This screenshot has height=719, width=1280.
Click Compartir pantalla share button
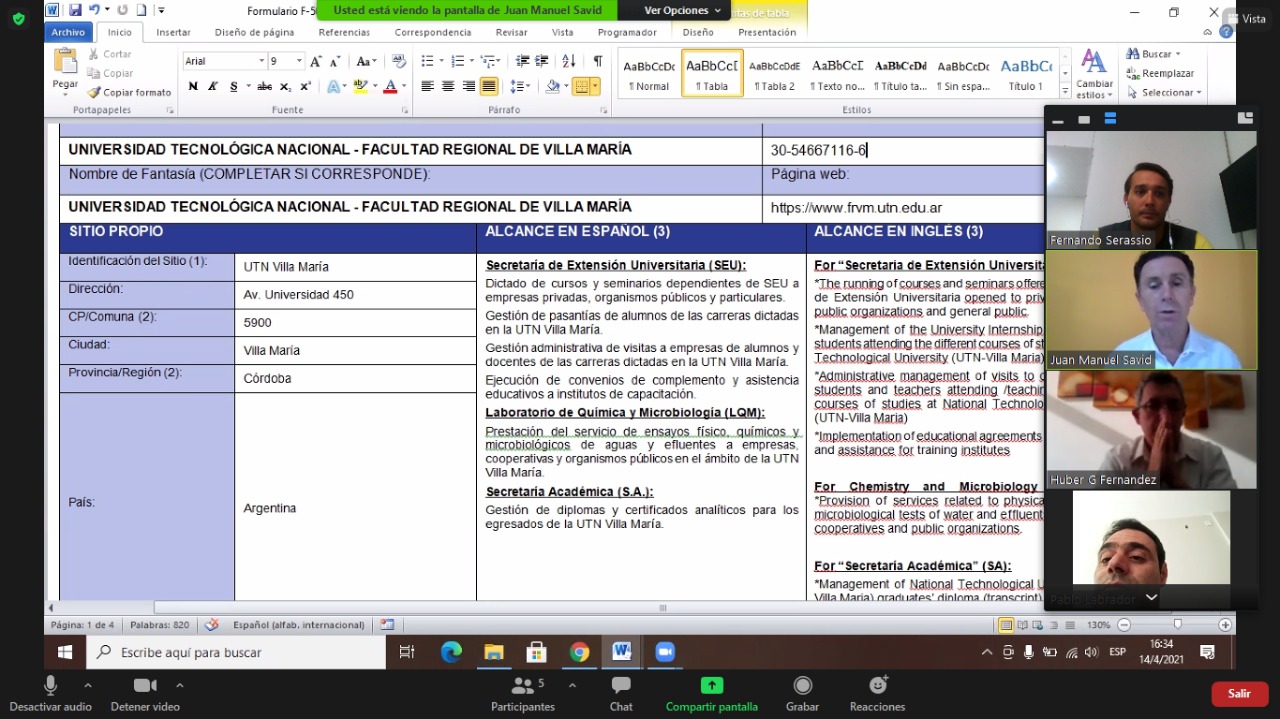tap(712, 694)
